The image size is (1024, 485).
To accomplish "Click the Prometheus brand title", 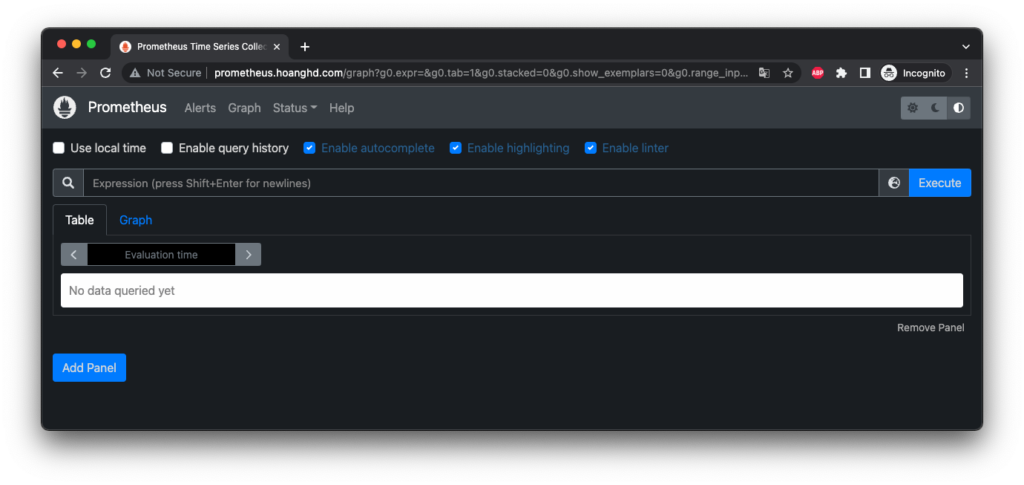I will tap(127, 107).
